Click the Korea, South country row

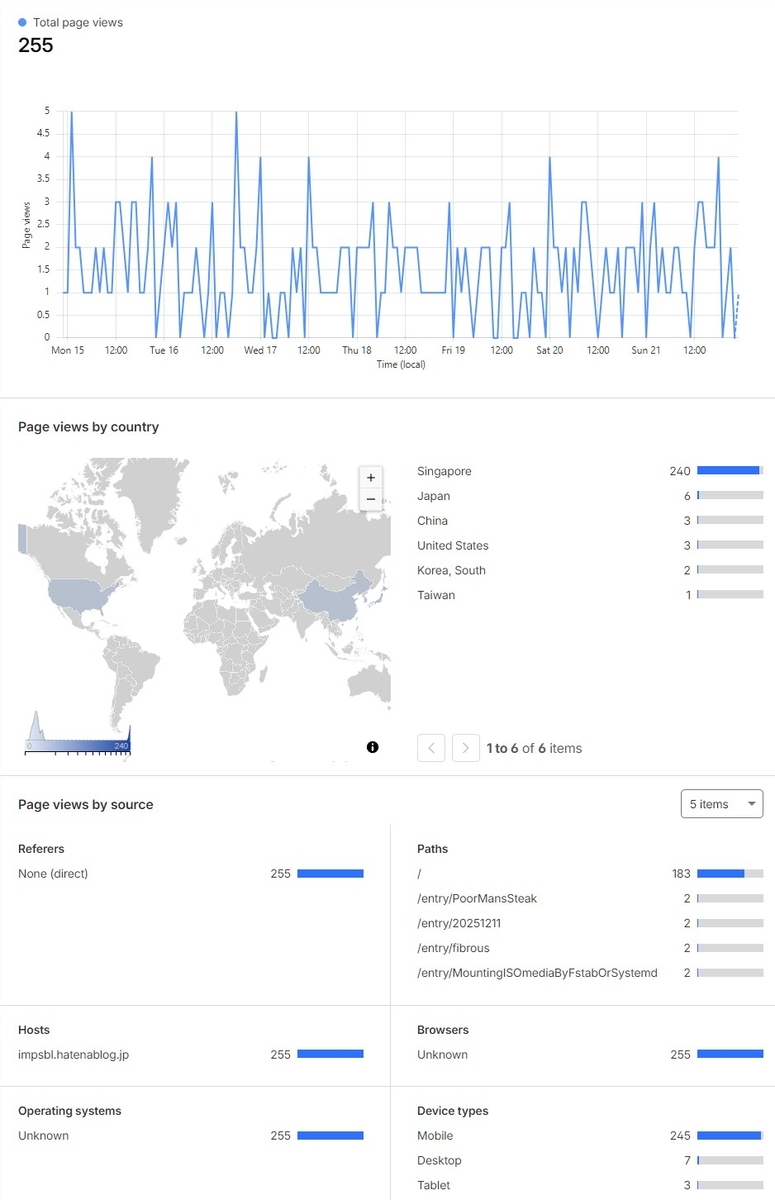[x=590, y=570]
